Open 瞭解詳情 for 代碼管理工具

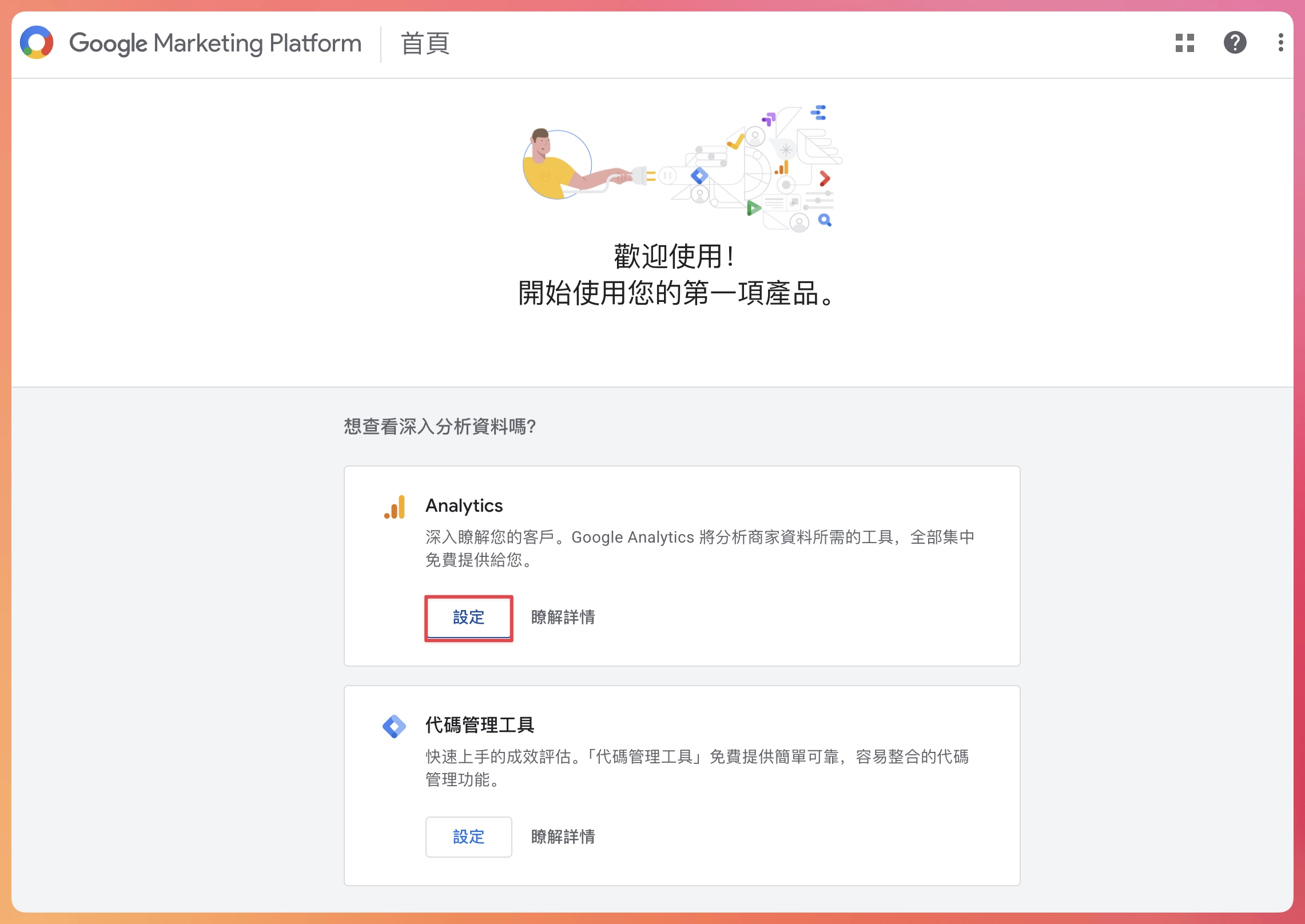(562, 837)
